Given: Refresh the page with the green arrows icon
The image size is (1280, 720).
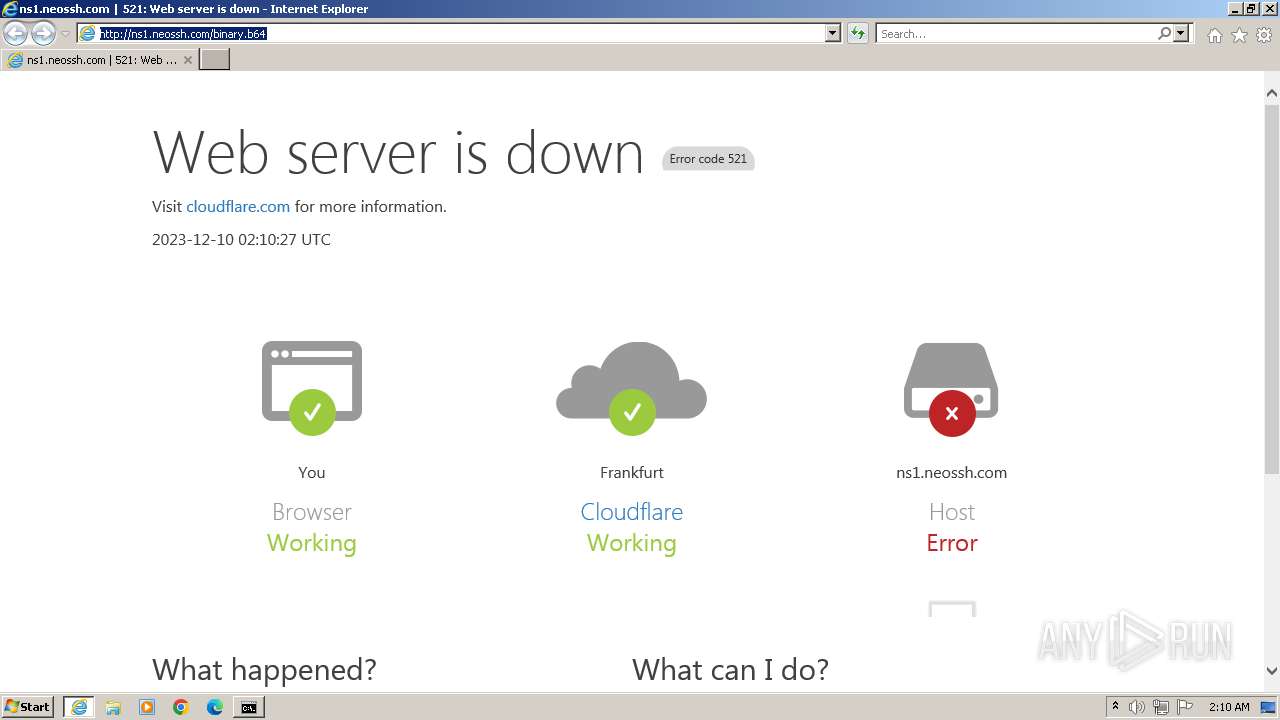Looking at the screenshot, I should (x=858, y=34).
